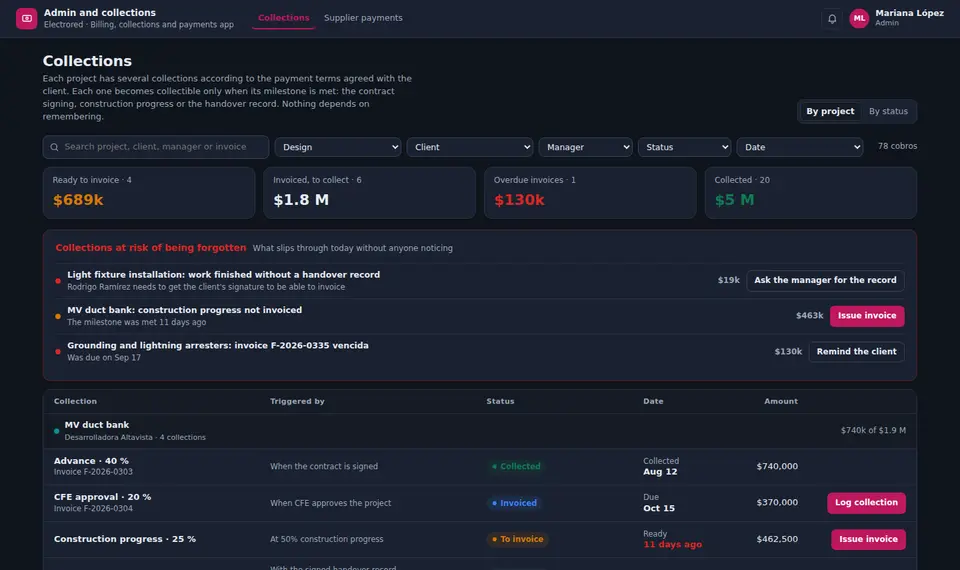Image resolution: width=960 pixels, height=570 pixels.
Task: Go to the Supplier payments tab
Action: tap(363, 18)
